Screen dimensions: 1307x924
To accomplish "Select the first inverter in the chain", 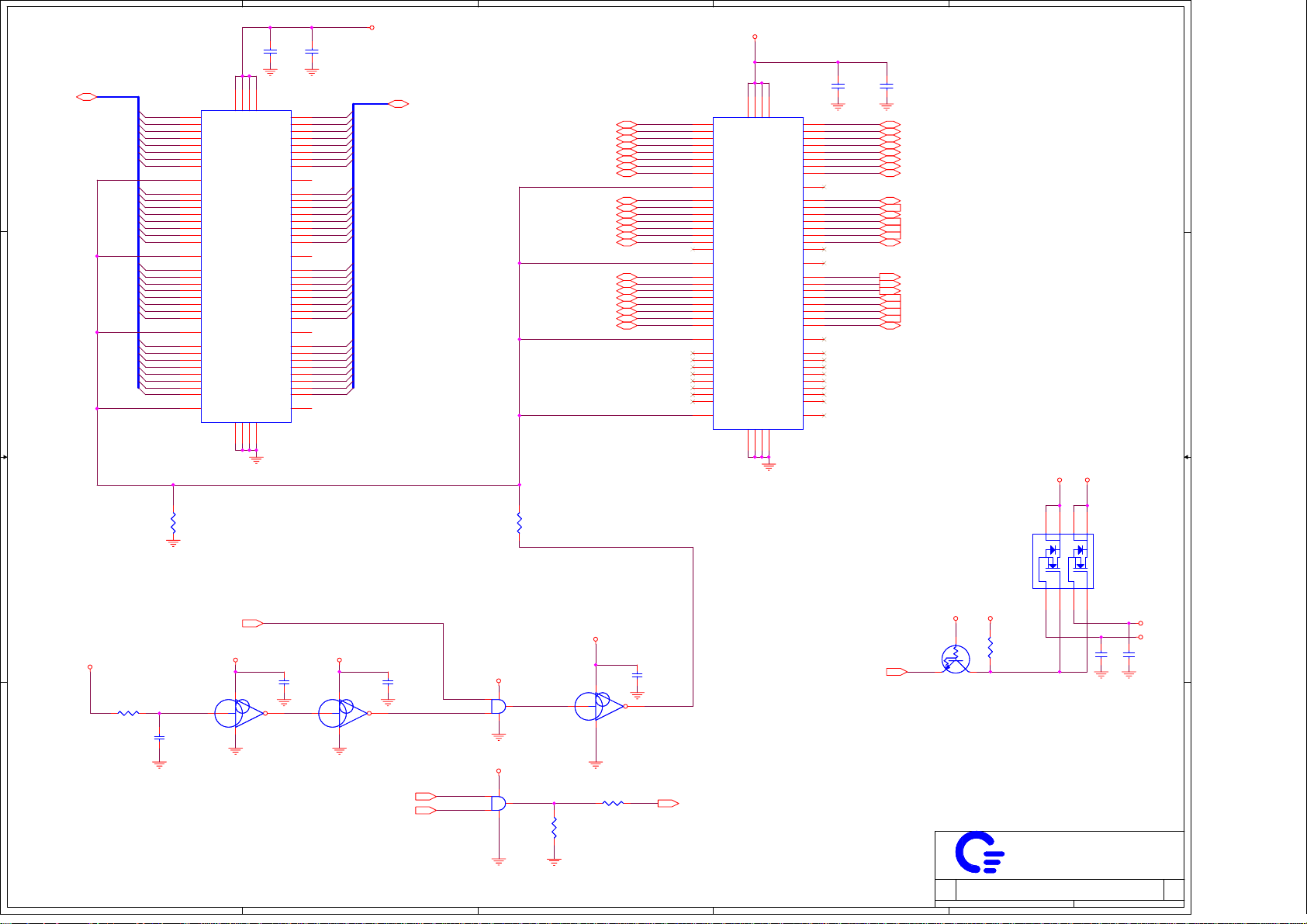I will pyautogui.click(x=240, y=713).
